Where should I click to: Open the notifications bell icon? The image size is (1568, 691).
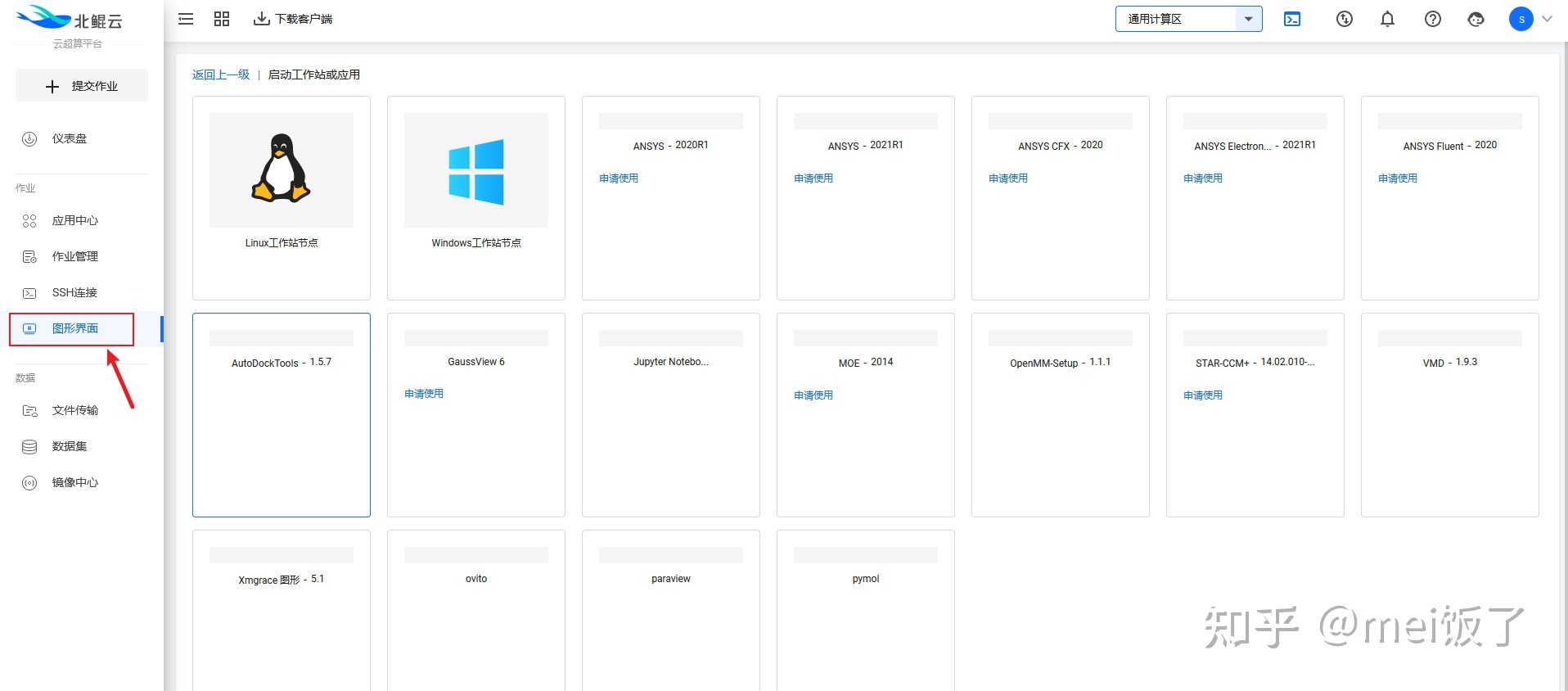tap(1387, 19)
